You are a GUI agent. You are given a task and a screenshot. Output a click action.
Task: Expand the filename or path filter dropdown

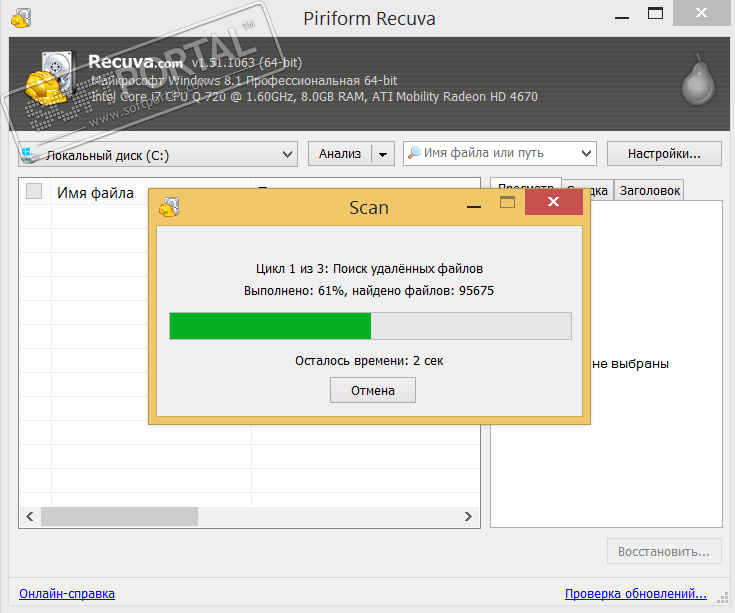tap(586, 153)
